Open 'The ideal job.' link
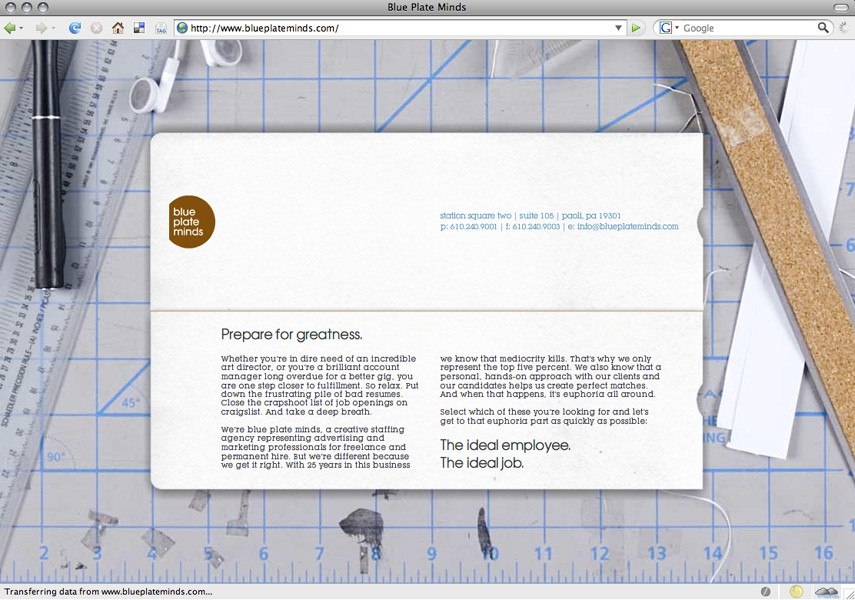This screenshot has height=600, width=855. tap(481, 463)
